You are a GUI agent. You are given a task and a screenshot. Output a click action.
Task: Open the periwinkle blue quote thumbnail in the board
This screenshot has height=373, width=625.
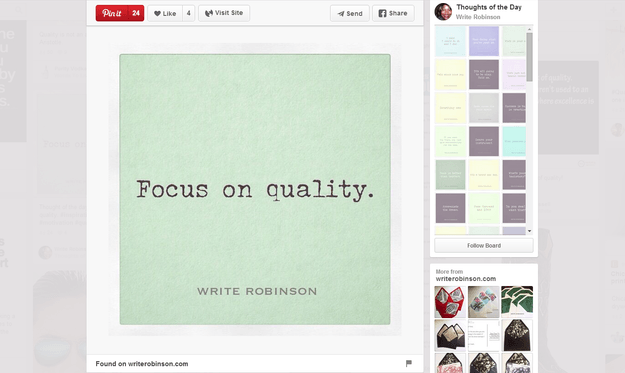click(x=484, y=41)
